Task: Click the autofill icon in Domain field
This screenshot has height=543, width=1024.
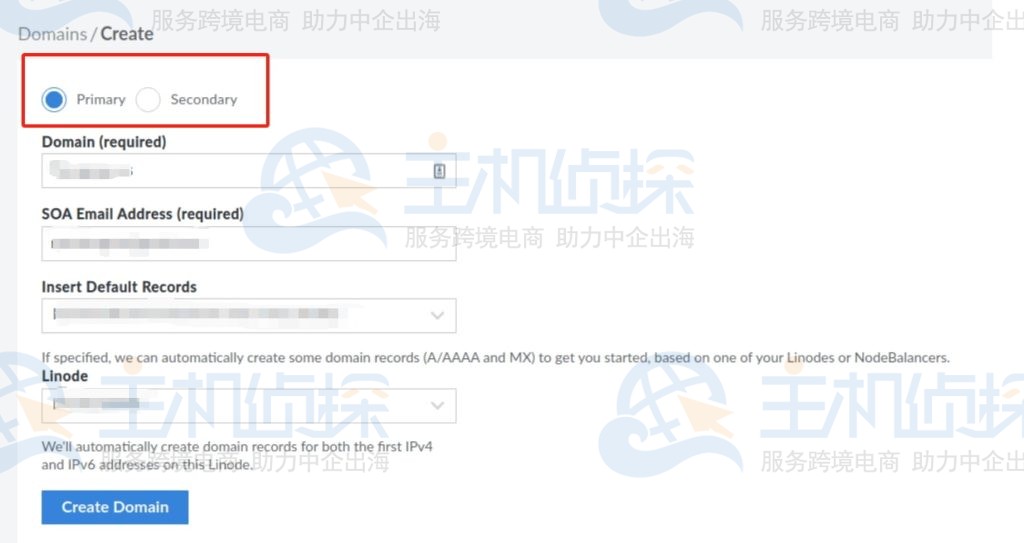Action: pos(440,171)
